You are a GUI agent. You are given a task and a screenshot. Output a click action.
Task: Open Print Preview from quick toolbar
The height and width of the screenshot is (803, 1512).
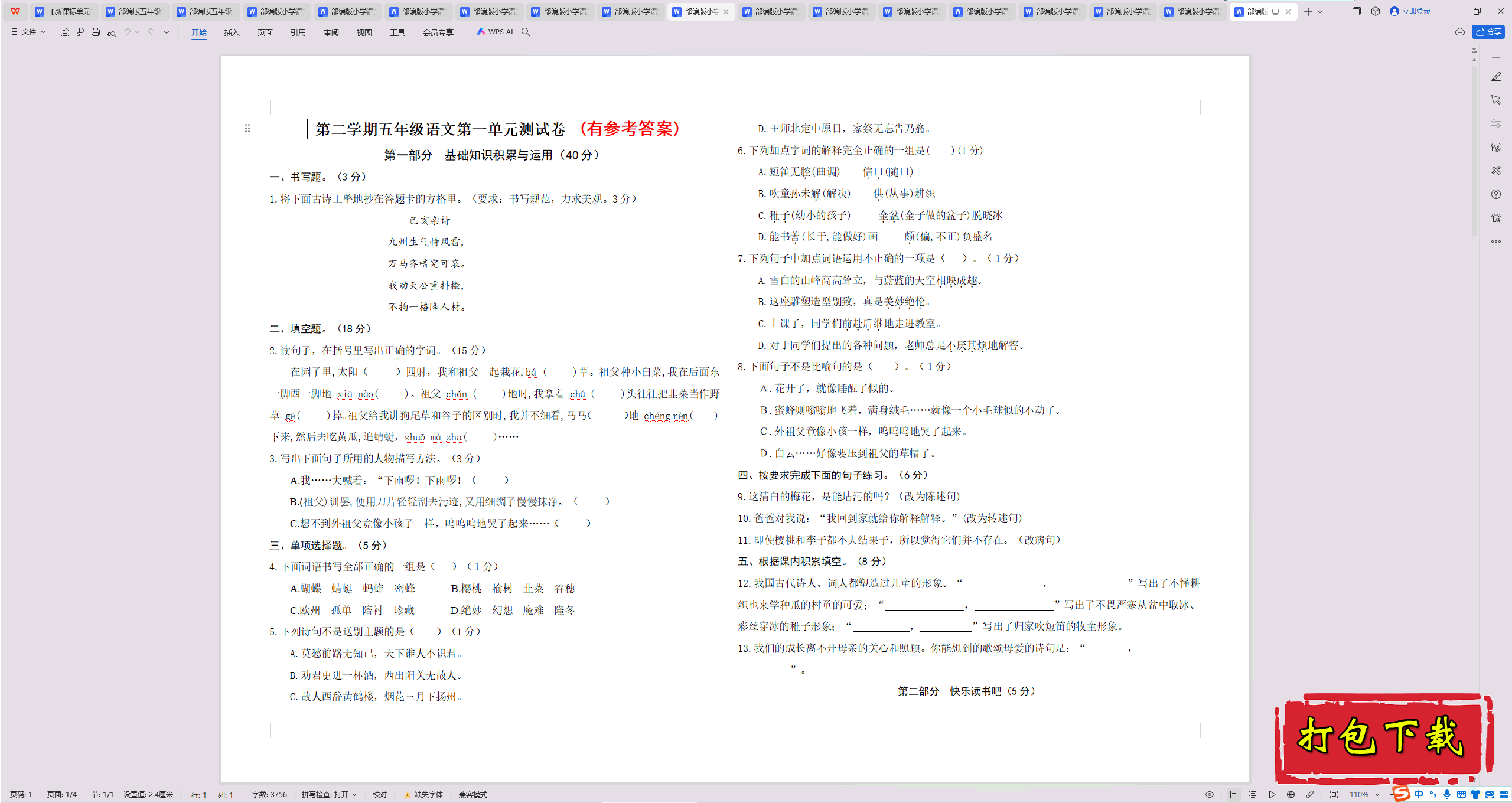tap(111, 32)
